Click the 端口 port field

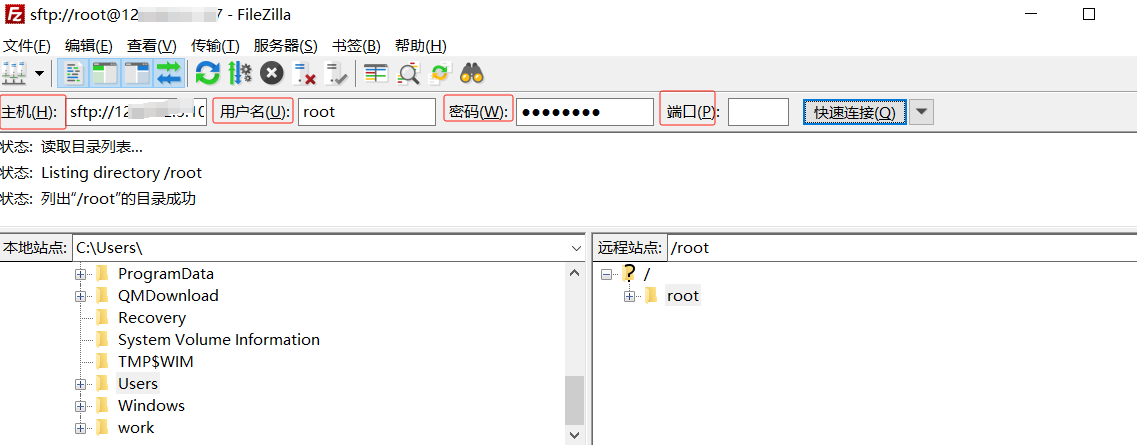tap(758, 112)
